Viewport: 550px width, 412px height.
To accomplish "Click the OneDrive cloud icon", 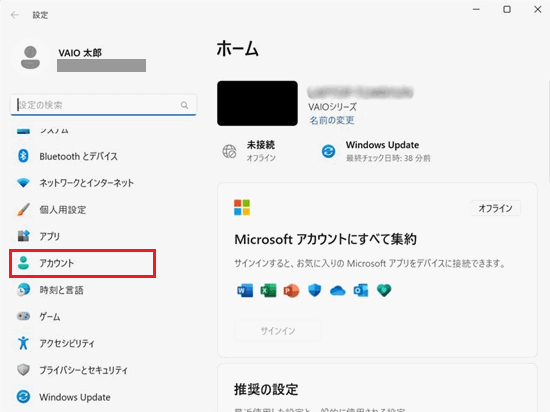I will [x=338, y=290].
